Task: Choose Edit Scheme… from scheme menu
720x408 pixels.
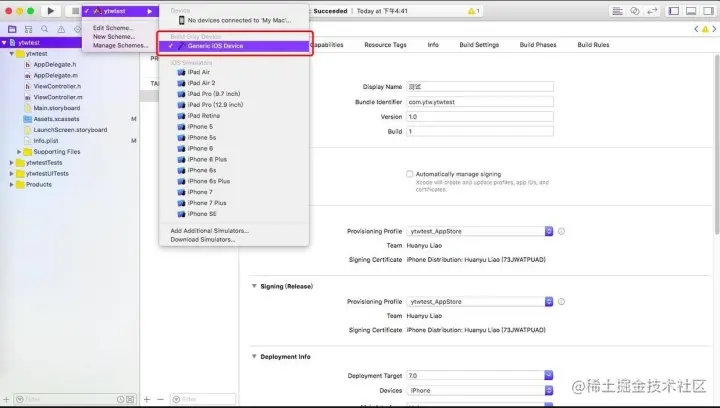Action: click(113, 28)
